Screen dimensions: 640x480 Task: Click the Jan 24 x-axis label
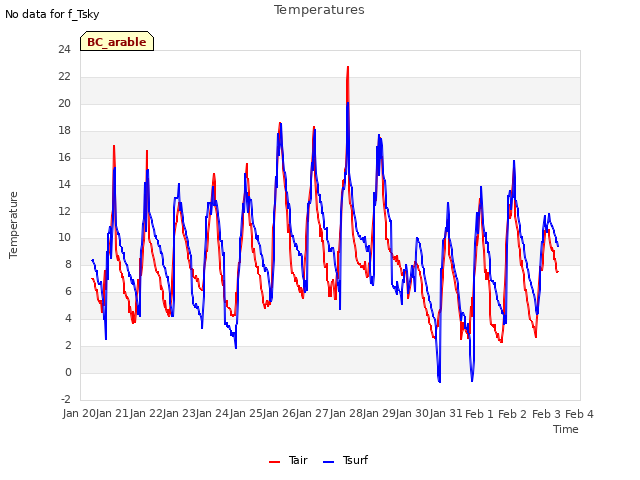pos(213,414)
